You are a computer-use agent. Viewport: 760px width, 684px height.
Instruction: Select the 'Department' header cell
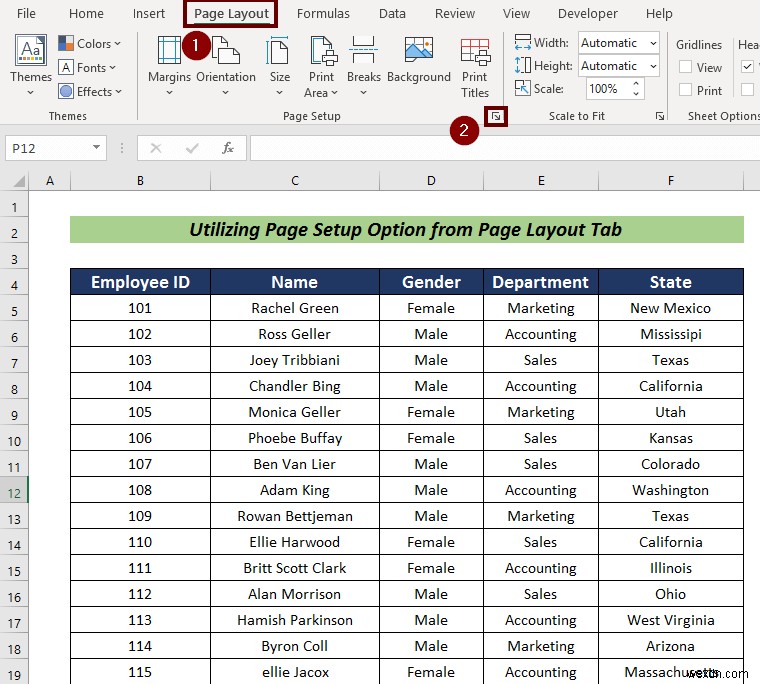pyautogui.click(x=540, y=282)
